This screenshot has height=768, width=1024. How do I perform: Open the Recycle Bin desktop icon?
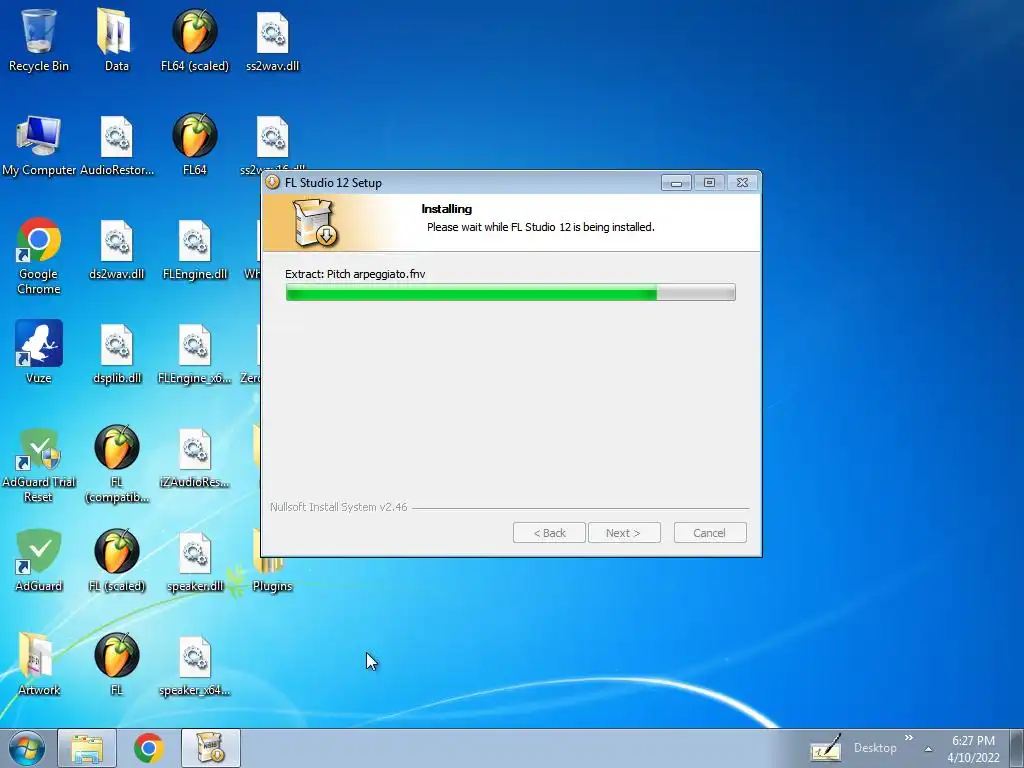(x=39, y=39)
